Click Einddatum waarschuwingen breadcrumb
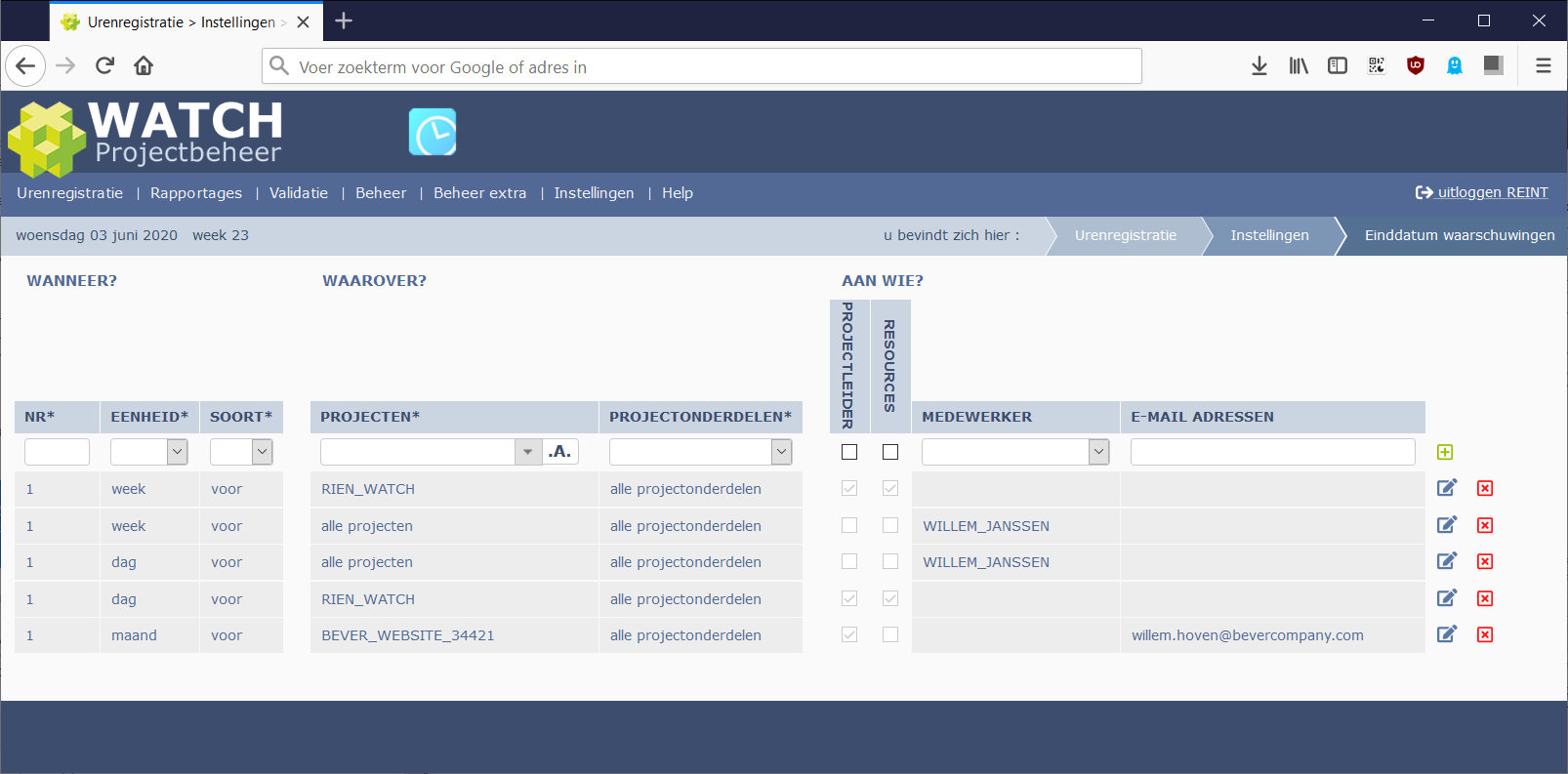Viewport: 1568px width, 774px height. pyautogui.click(x=1460, y=235)
